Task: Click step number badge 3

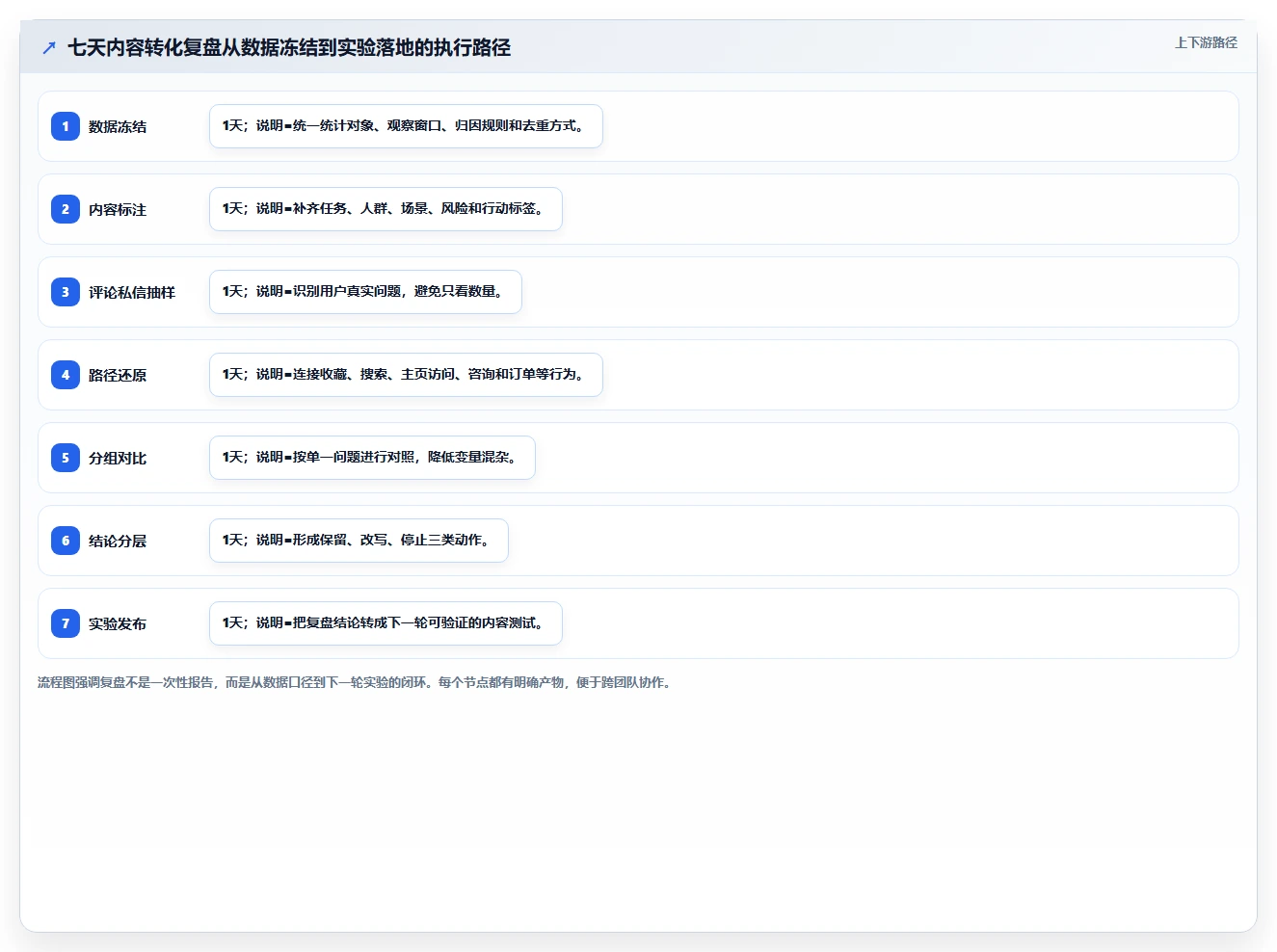Action: coord(66,292)
